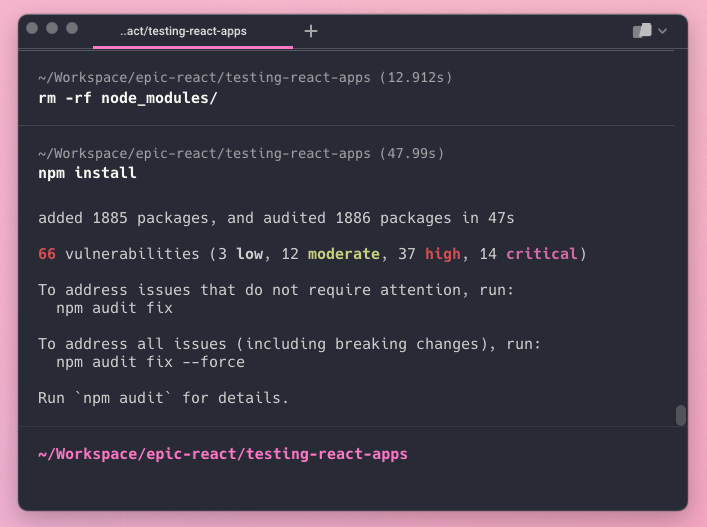The width and height of the screenshot is (707, 527).
Task: Click the added 1885 packages output line
Action: (276, 218)
